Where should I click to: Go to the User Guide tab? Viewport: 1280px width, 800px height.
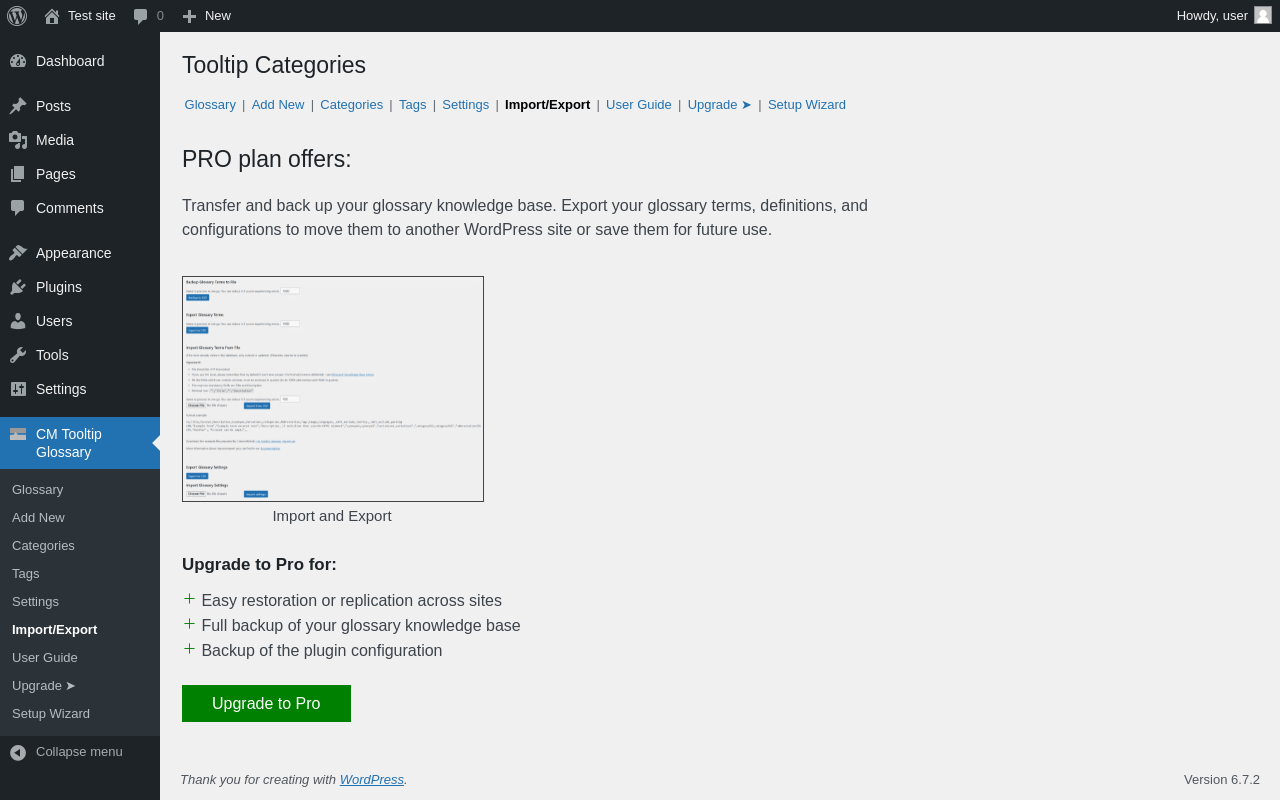click(639, 105)
